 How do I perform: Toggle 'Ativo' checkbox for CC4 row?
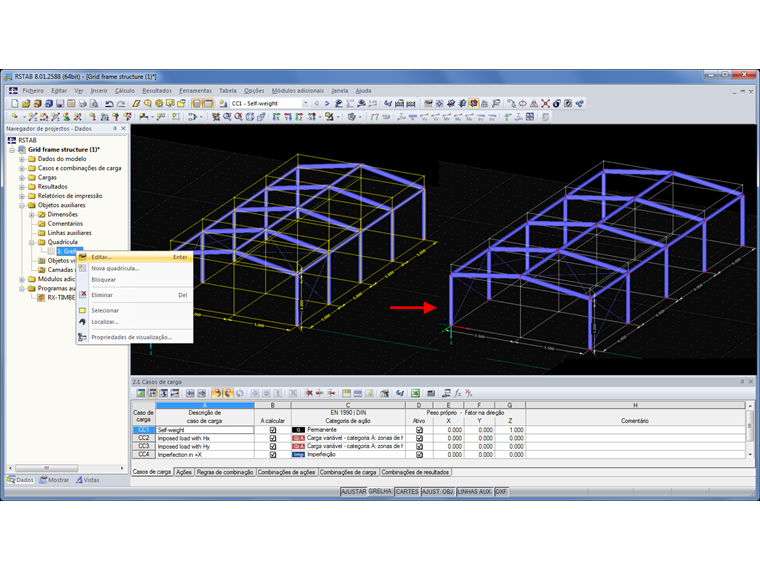[419, 455]
